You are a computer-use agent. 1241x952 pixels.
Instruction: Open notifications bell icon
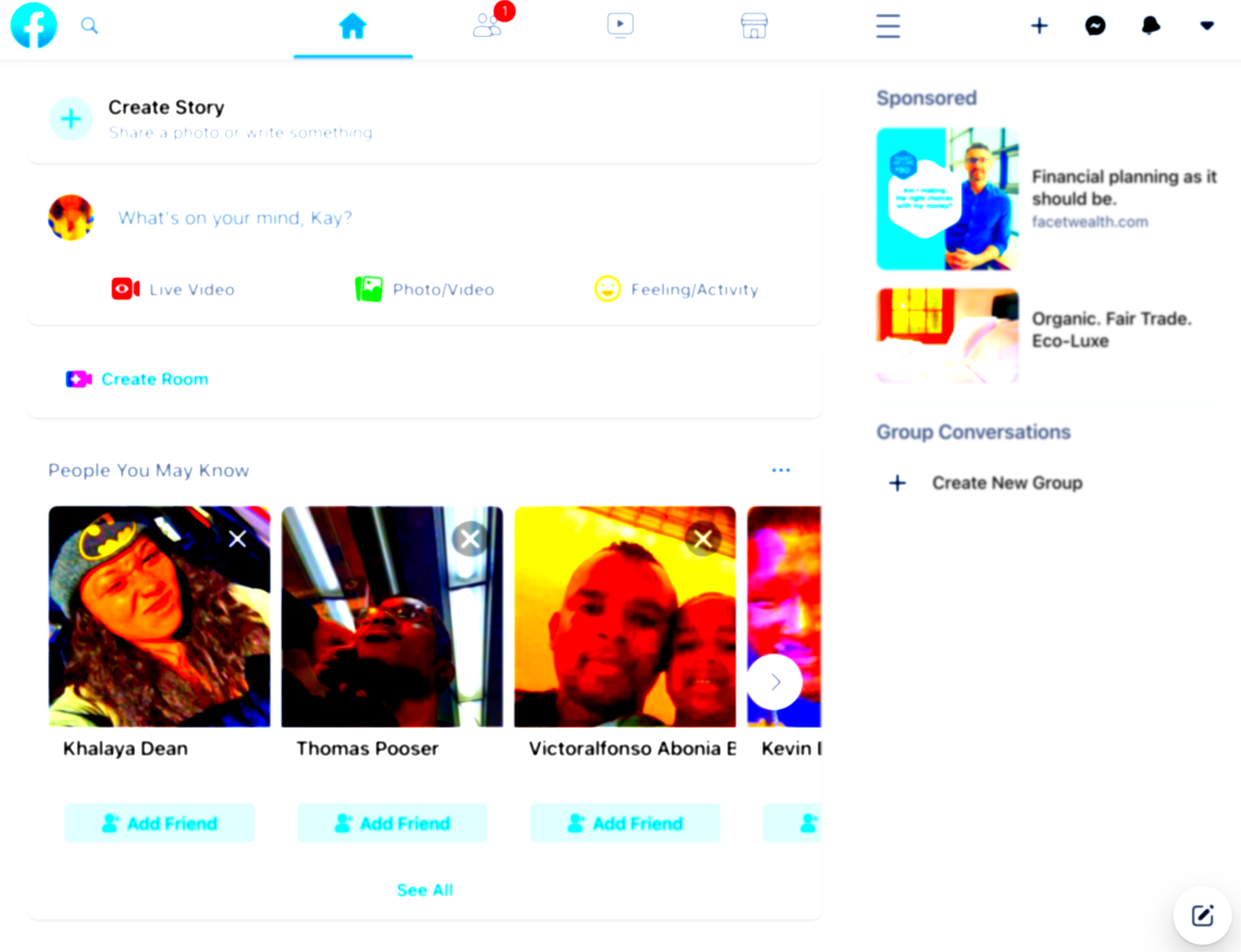pyautogui.click(x=1150, y=26)
